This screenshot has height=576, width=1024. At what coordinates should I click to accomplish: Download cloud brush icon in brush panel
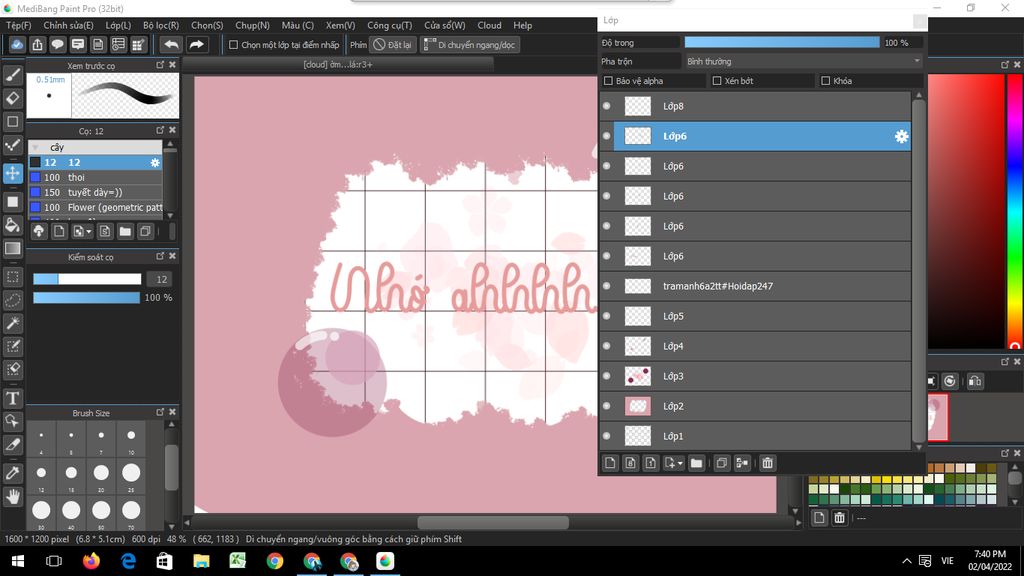[39, 231]
